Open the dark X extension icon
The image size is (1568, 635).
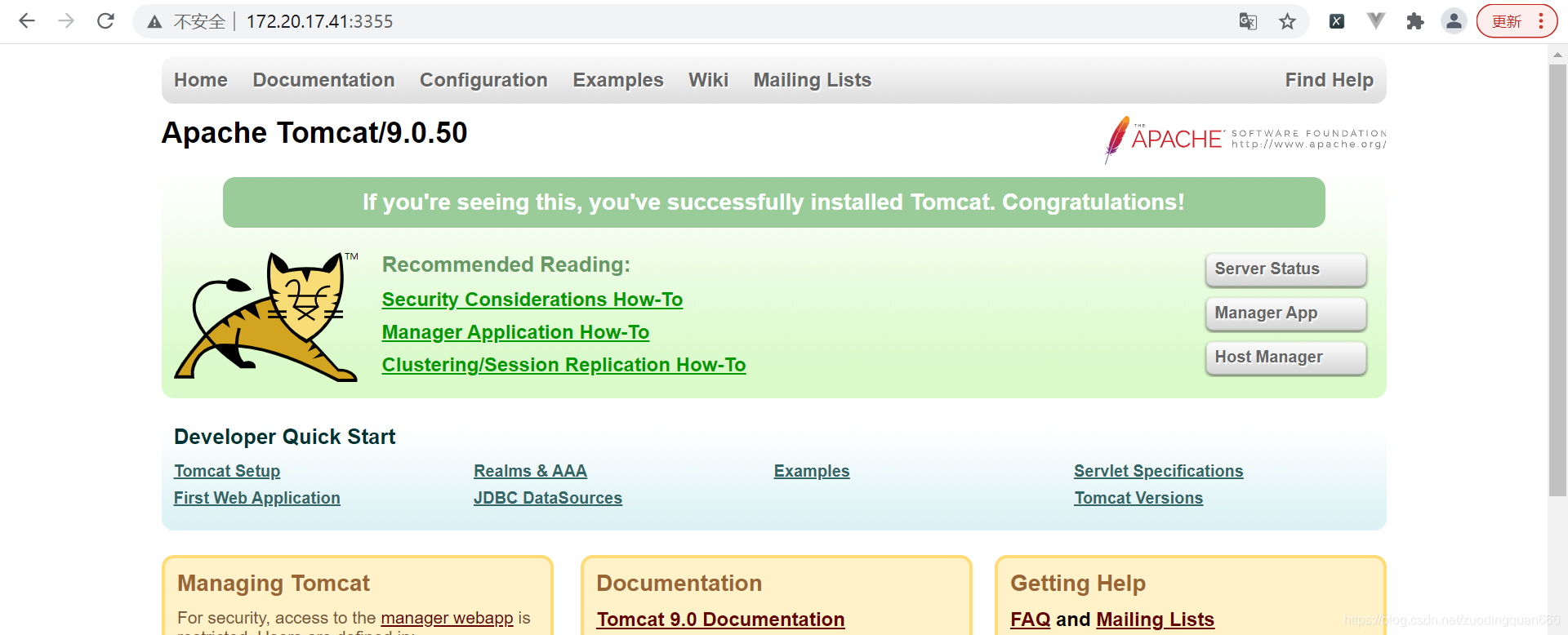[1337, 21]
